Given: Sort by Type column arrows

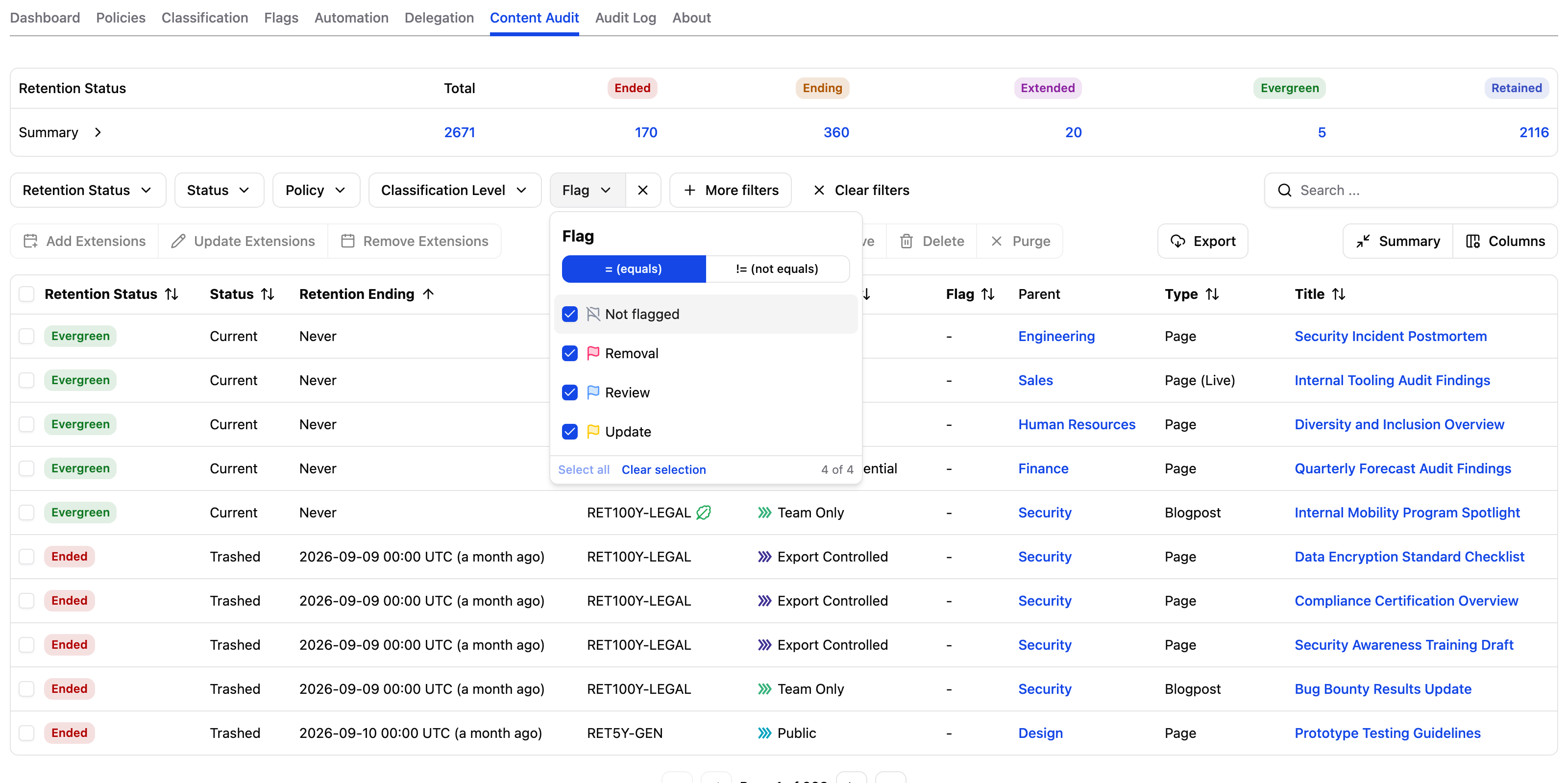Looking at the screenshot, I should pyautogui.click(x=1213, y=294).
